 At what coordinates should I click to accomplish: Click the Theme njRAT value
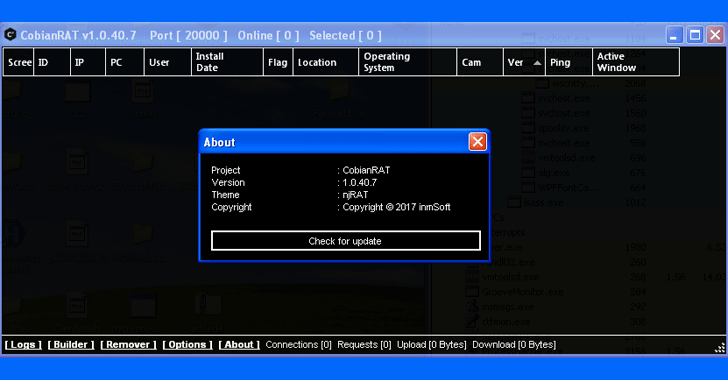(x=355, y=195)
